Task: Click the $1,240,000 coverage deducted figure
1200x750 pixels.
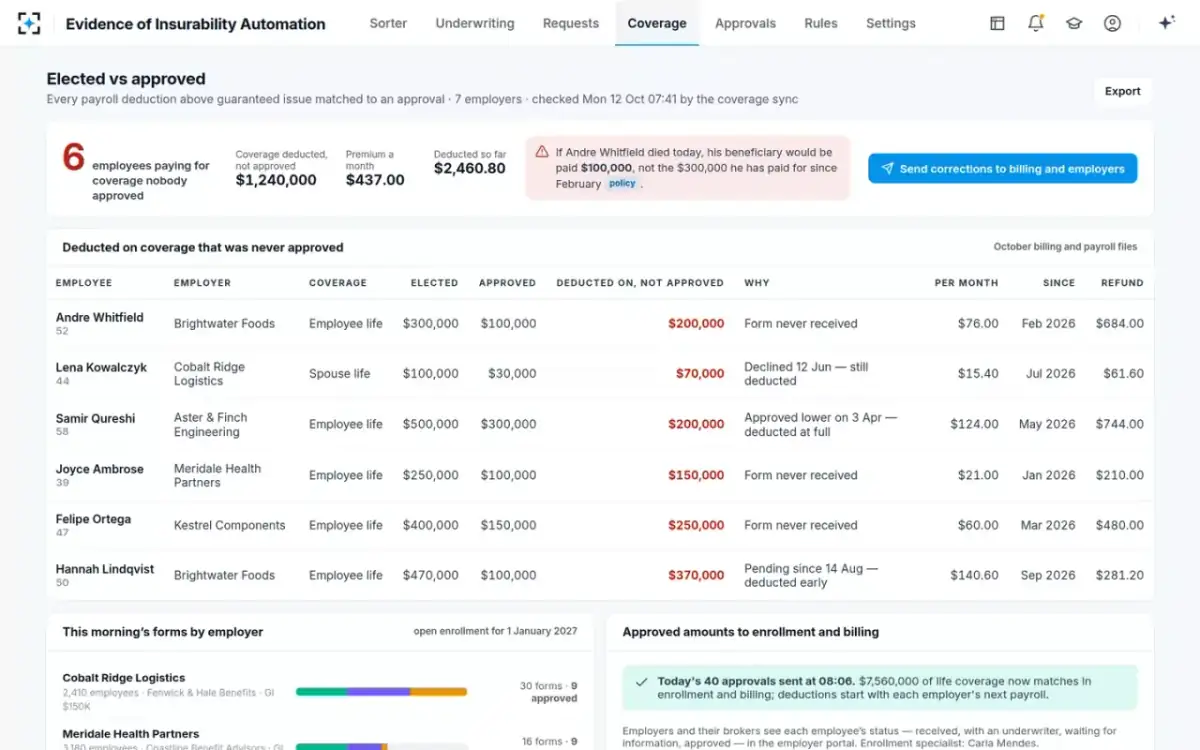Action: coord(276,180)
